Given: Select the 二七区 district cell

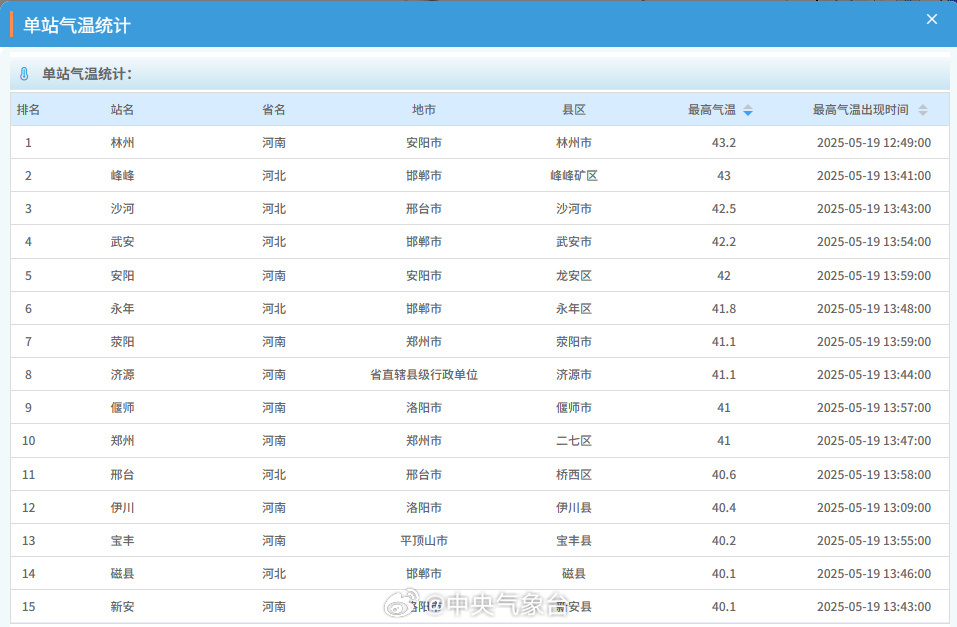Looking at the screenshot, I should coord(574,441).
